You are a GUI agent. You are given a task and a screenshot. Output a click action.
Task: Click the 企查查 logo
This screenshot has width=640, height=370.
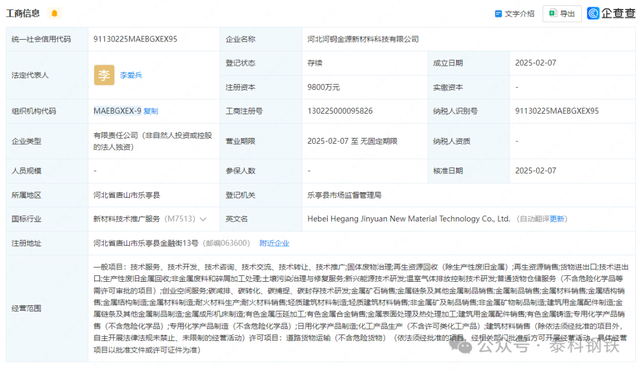coord(611,13)
